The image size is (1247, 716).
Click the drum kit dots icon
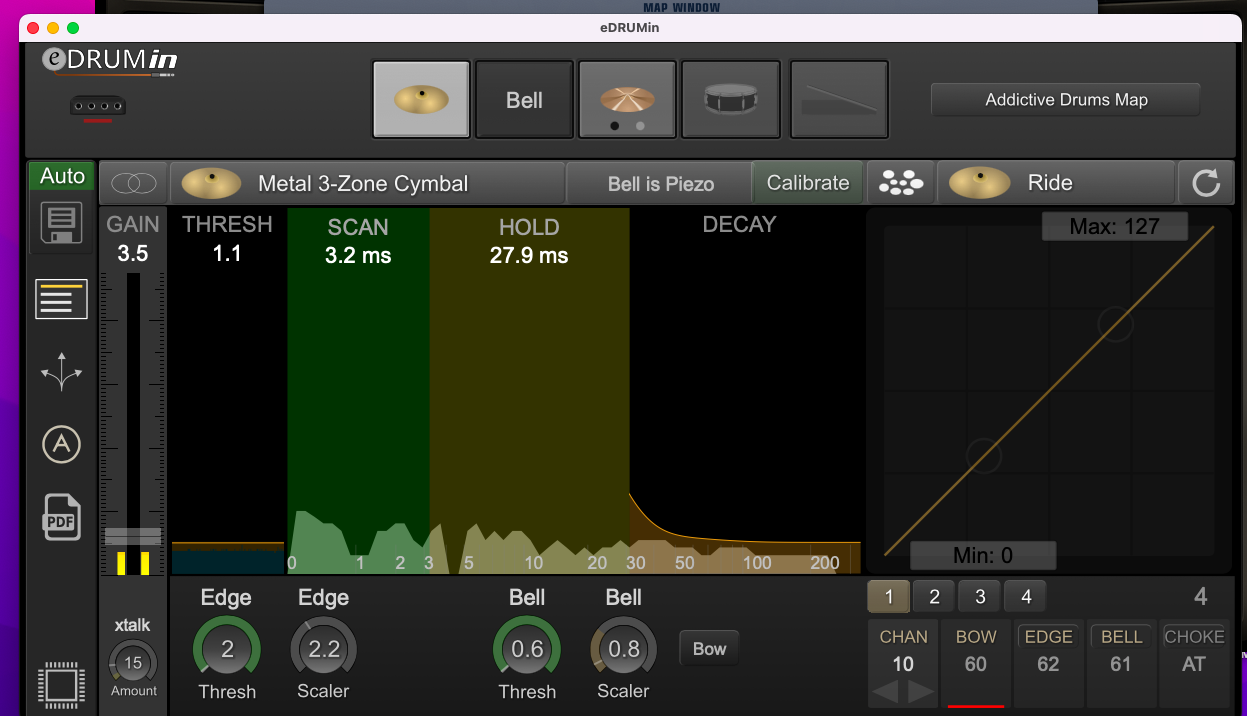tap(901, 183)
